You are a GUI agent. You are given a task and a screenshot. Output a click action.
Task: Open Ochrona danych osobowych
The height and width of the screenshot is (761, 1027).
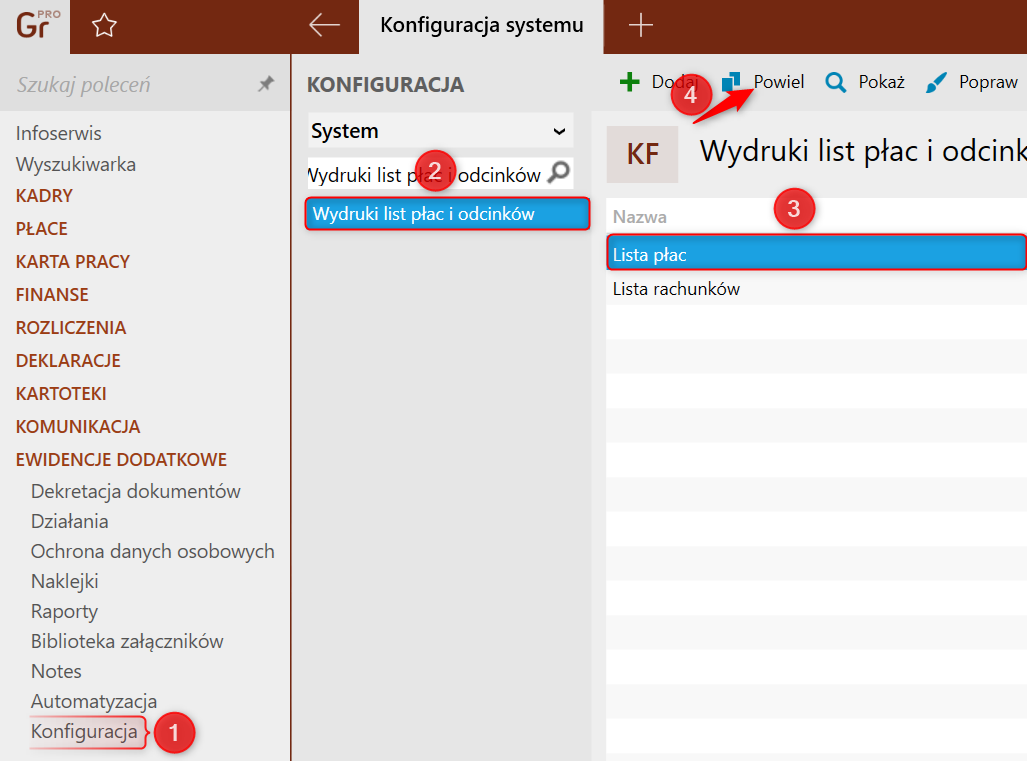click(x=153, y=551)
